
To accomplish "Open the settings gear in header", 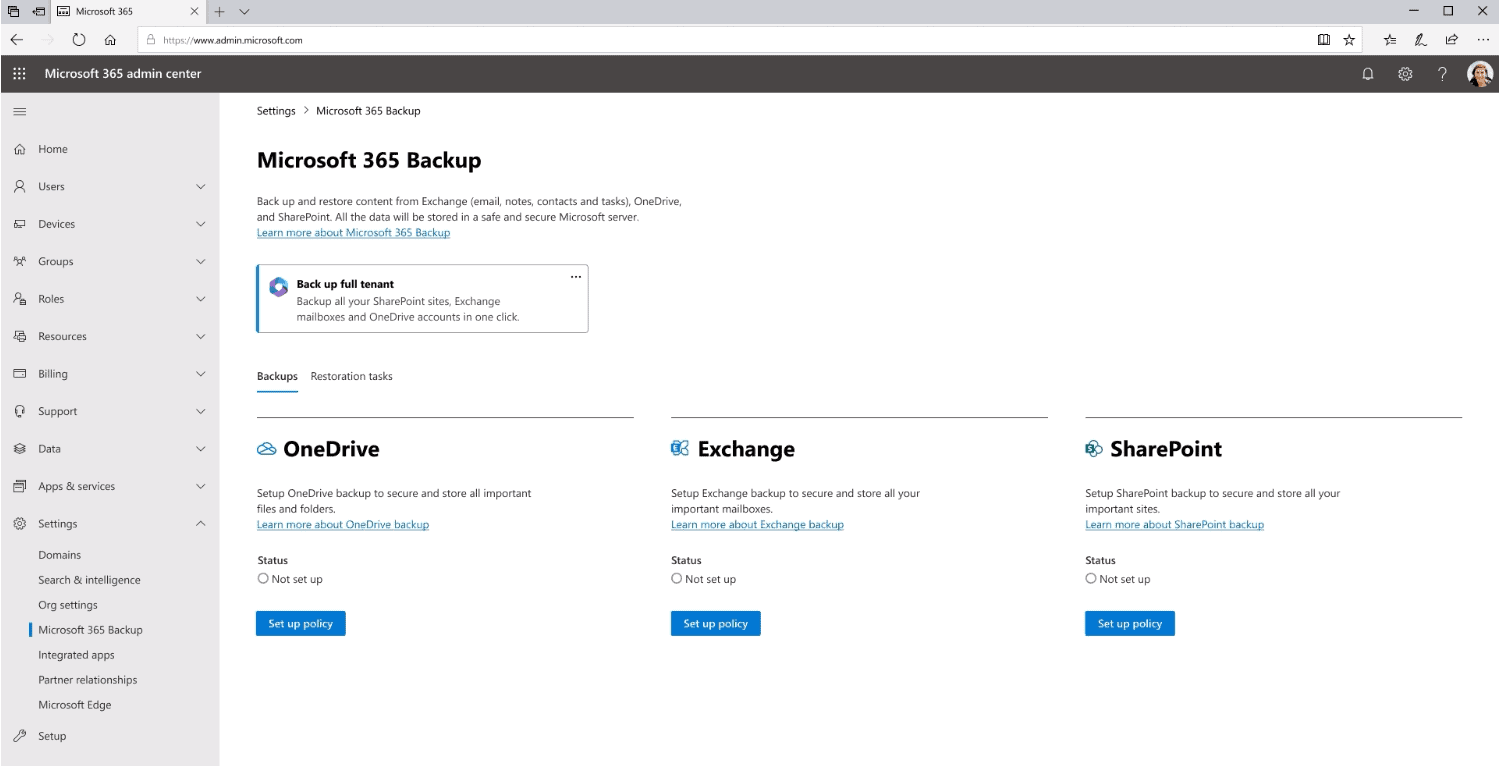I will (1405, 74).
